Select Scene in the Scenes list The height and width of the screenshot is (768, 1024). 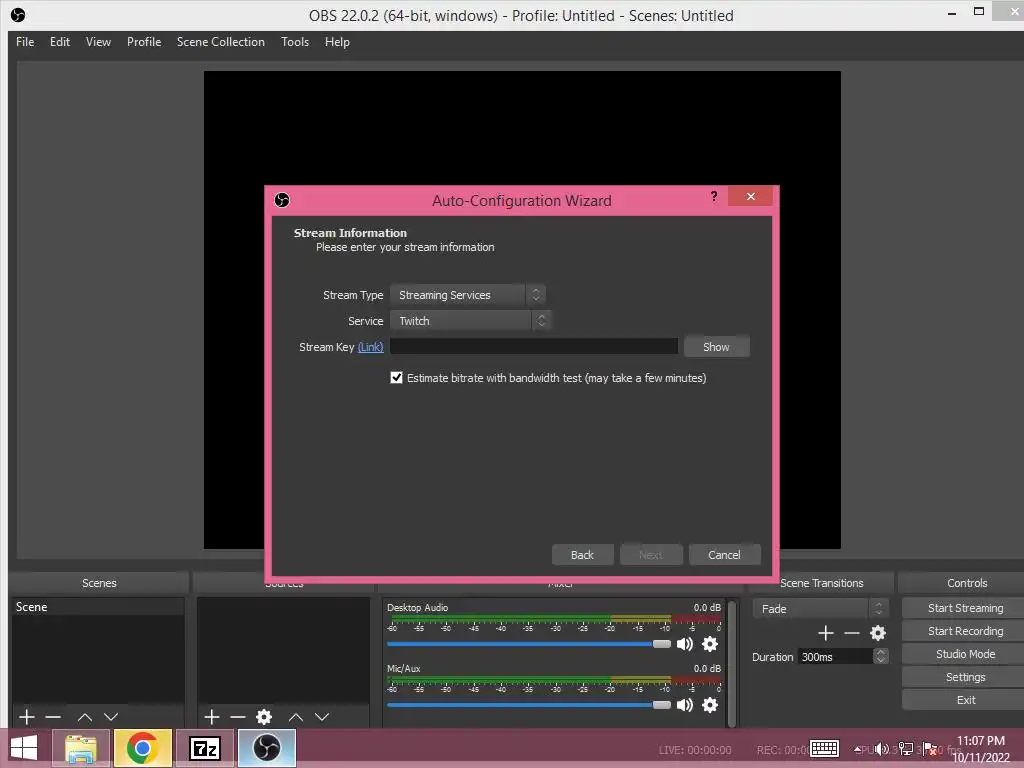pyautogui.click(x=98, y=607)
